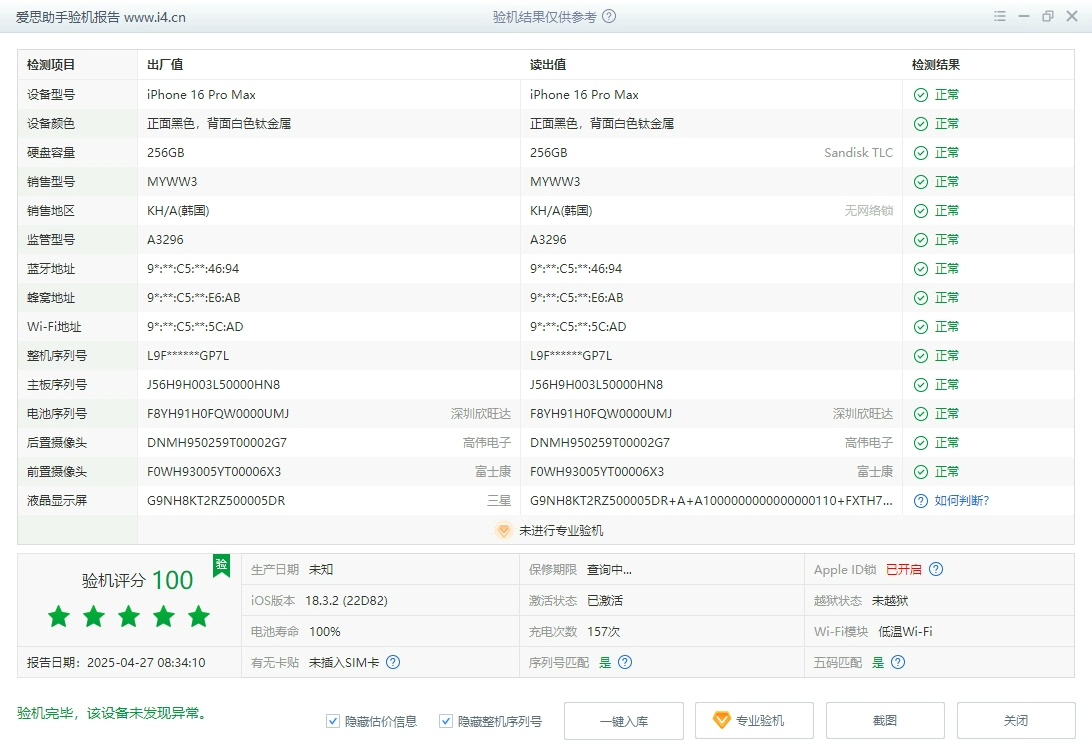Click the help icon next to 五码匹配

coord(898,662)
